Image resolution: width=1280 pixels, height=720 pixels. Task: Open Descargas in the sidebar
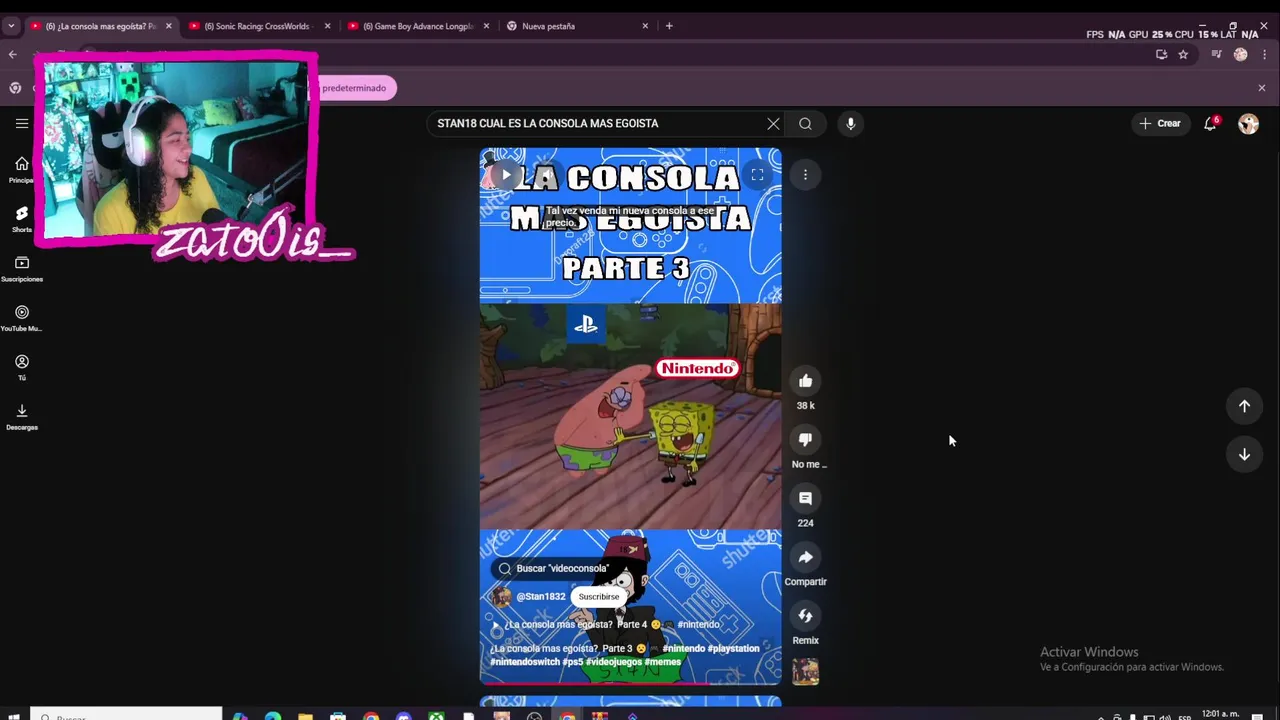point(21,416)
